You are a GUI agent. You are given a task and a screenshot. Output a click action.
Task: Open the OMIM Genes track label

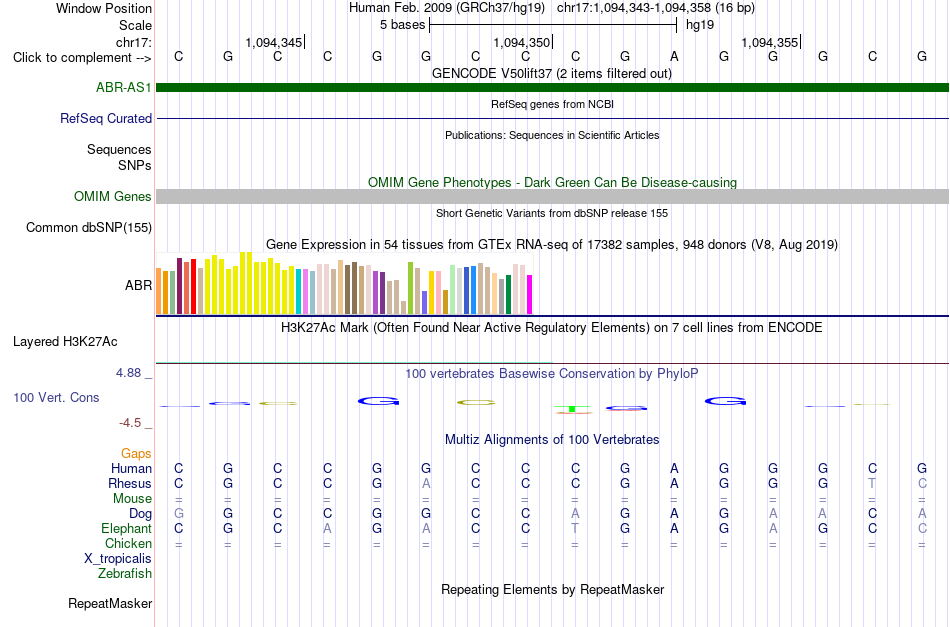(x=113, y=196)
